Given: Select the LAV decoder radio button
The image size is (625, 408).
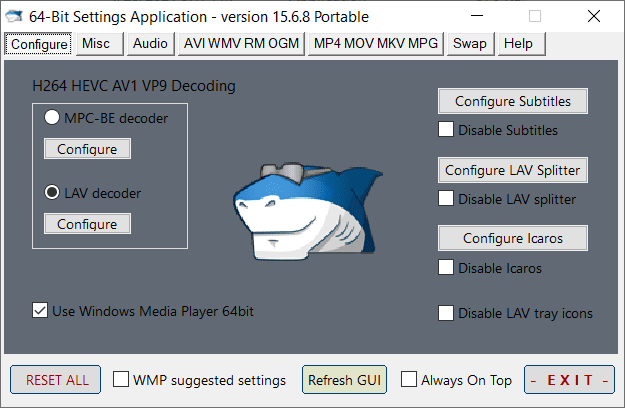Looking at the screenshot, I should point(53,193).
